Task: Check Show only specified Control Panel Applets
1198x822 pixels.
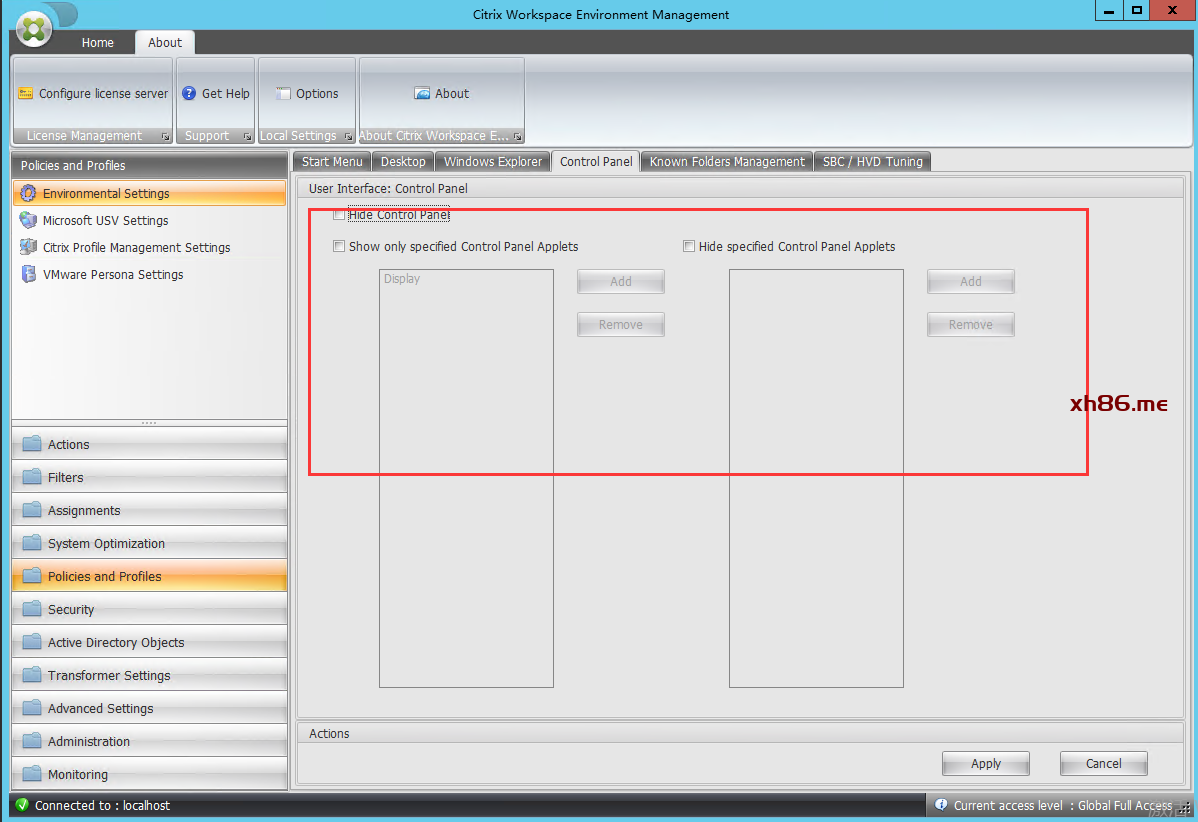Action: click(339, 247)
